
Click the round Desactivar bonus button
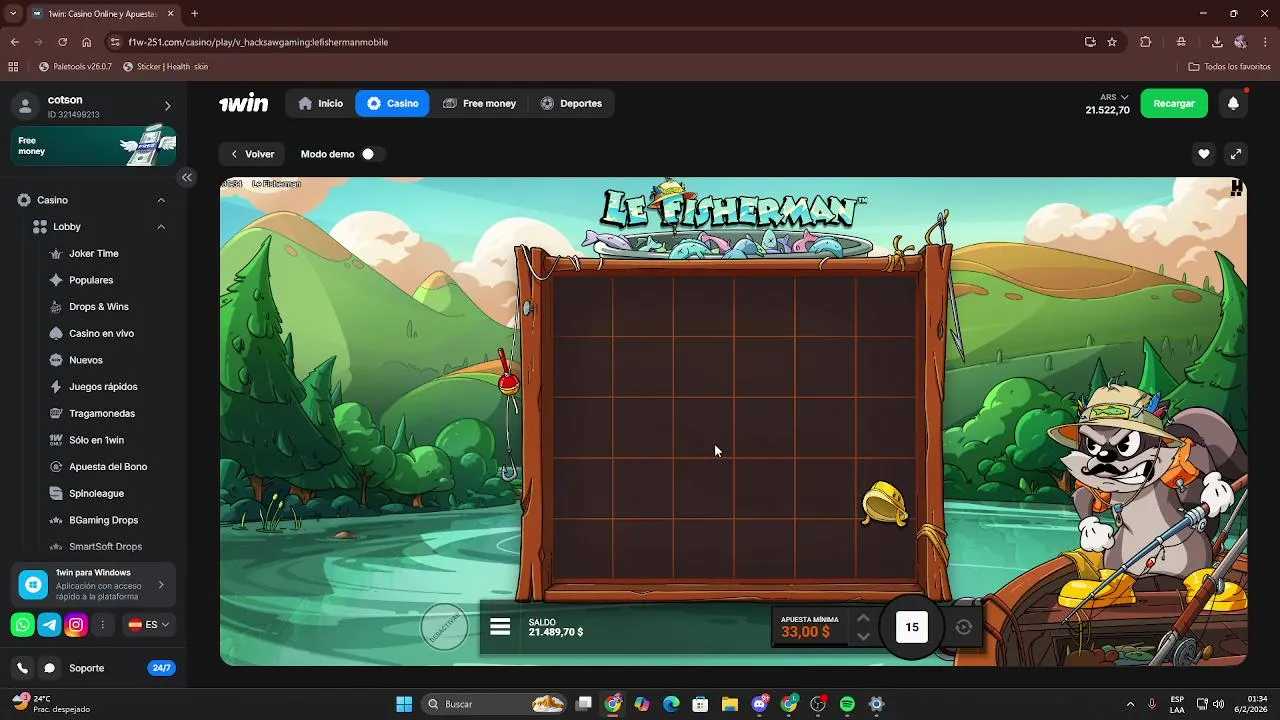pos(444,627)
